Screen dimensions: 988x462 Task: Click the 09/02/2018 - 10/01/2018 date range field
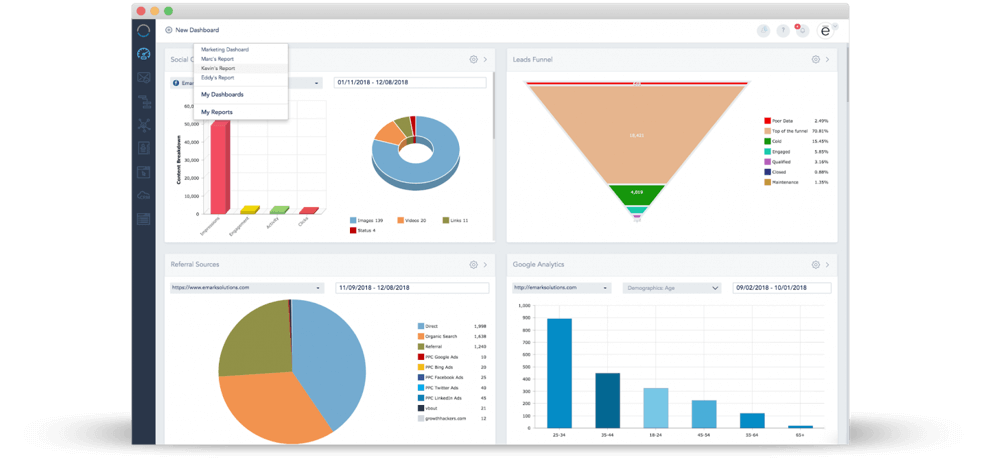click(781, 287)
